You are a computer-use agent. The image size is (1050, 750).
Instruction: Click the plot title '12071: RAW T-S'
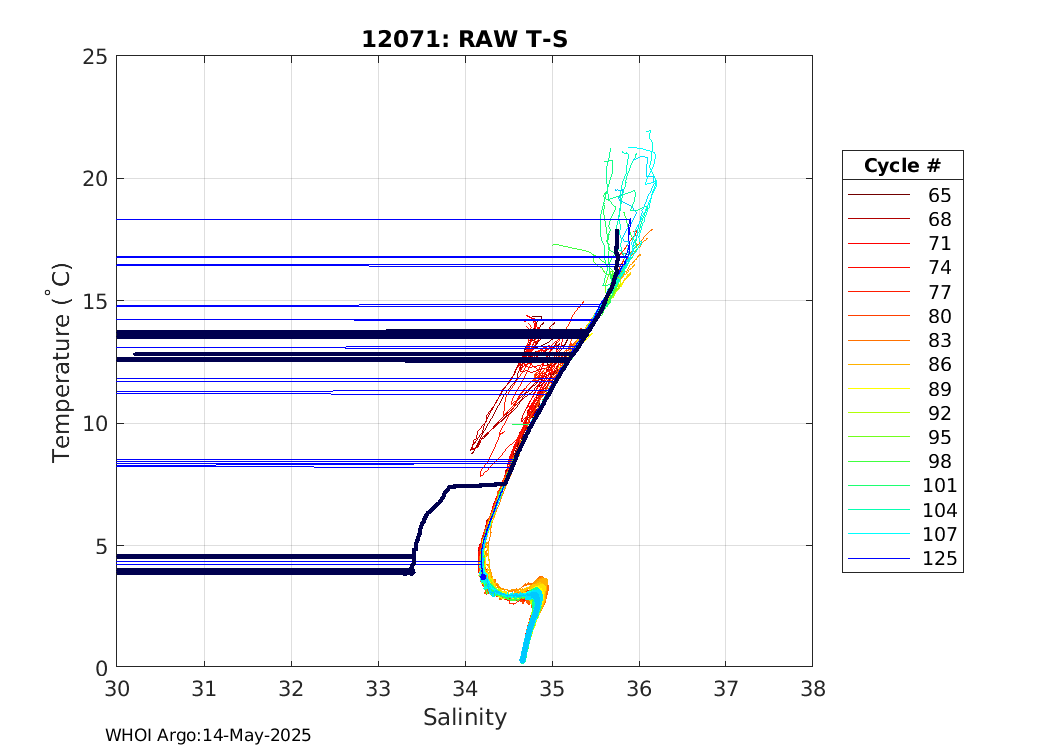point(464,39)
